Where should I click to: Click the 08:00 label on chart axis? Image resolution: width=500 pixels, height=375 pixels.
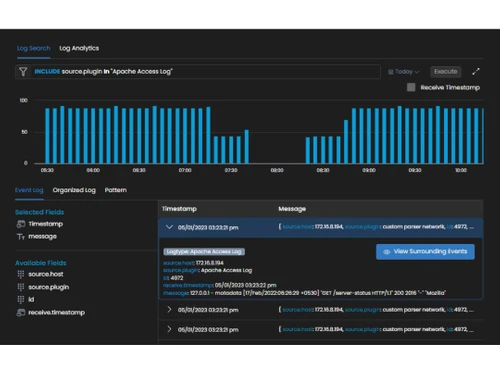pyautogui.click(x=277, y=170)
